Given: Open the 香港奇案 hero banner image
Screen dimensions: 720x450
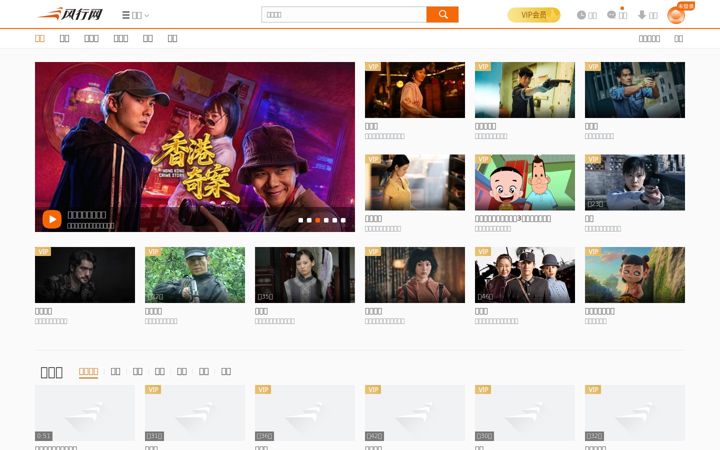Looking at the screenshot, I should pos(195,147).
